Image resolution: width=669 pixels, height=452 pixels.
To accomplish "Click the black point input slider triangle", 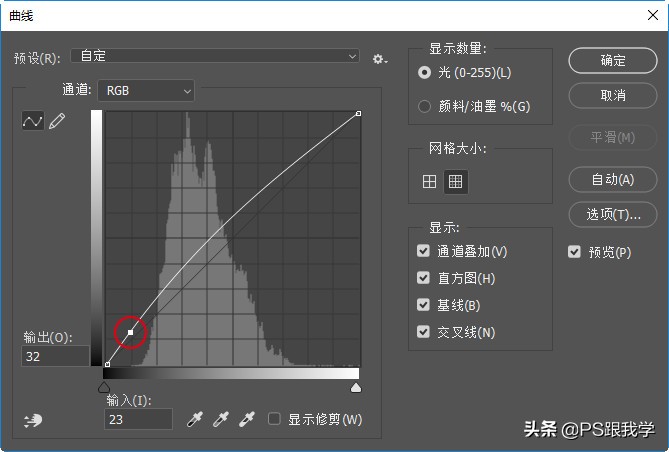I will 104,387.
